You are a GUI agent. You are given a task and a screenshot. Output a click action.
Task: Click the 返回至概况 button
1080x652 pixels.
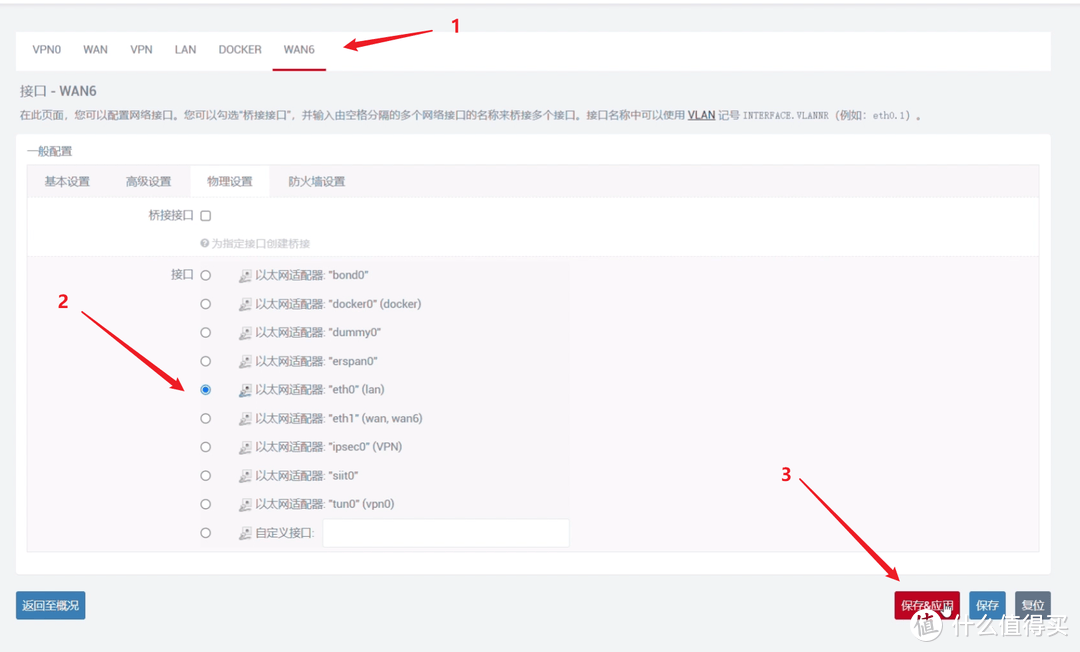click(x=51, y=605)
